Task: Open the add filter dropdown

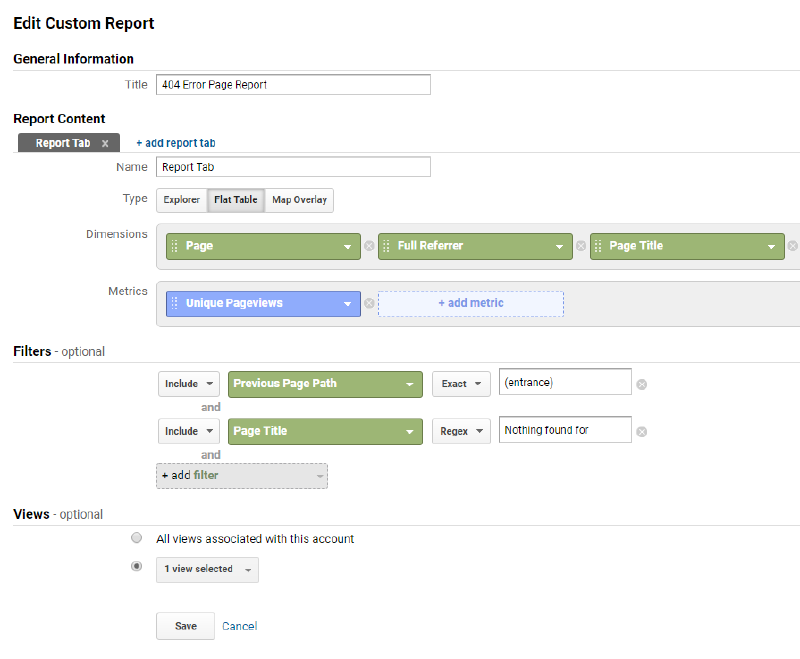Action: pyautogui.click(x=242, y=476)
